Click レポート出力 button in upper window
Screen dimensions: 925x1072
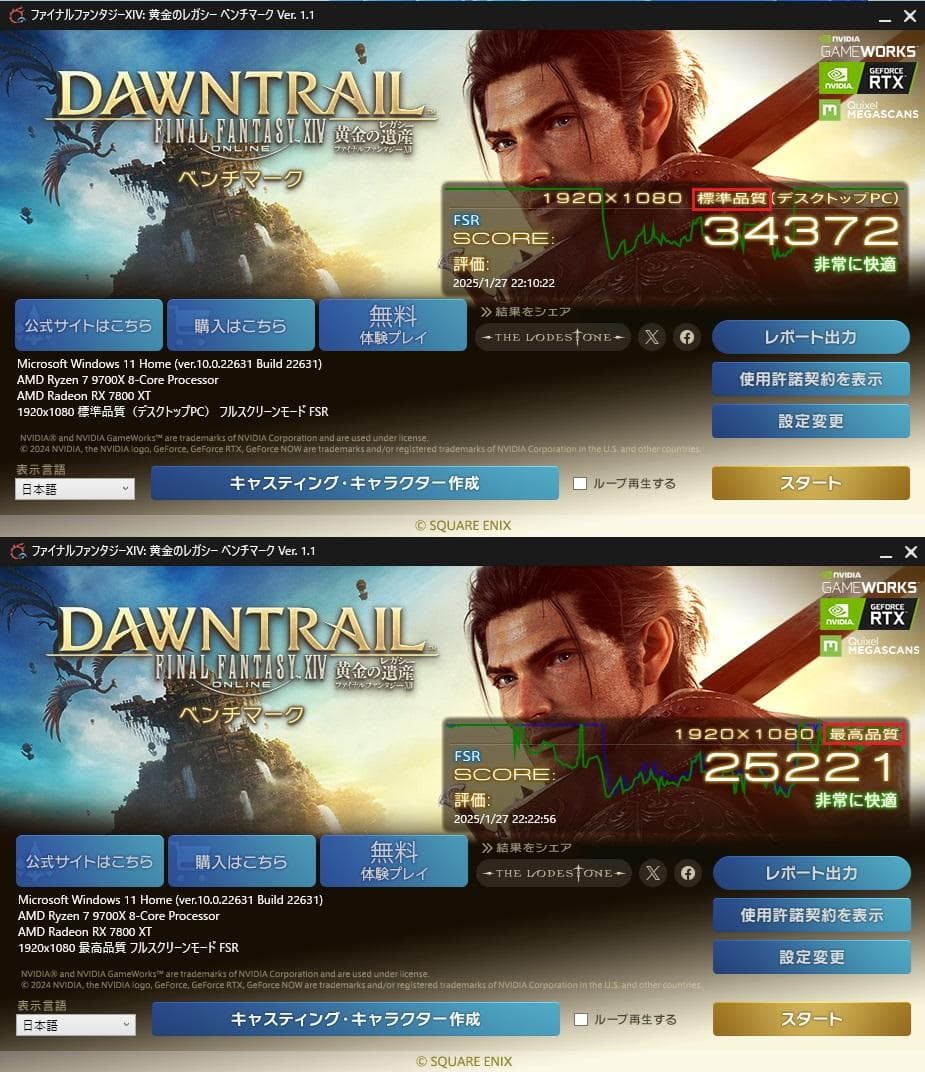click(811, 337)
